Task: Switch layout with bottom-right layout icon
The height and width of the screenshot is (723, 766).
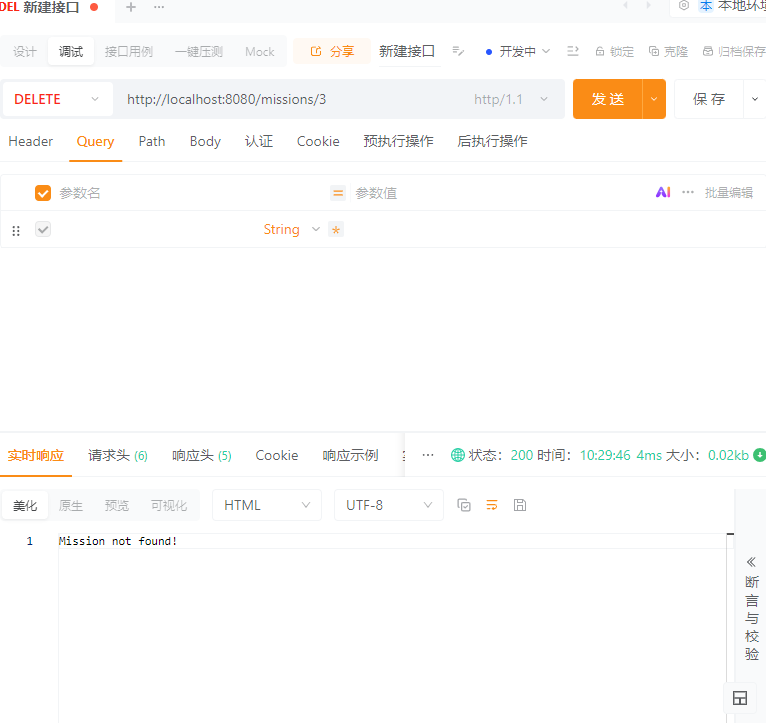Action: (x=740, y=698)
